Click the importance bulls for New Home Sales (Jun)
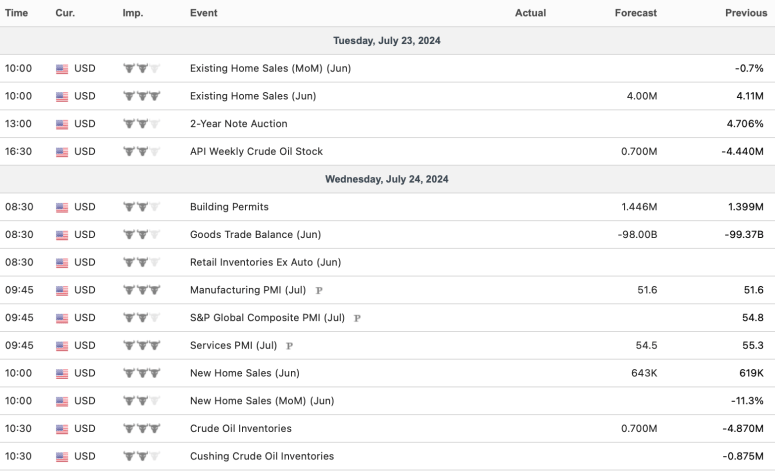The width and height of the screenshot is (775, 473). (142, 373)
